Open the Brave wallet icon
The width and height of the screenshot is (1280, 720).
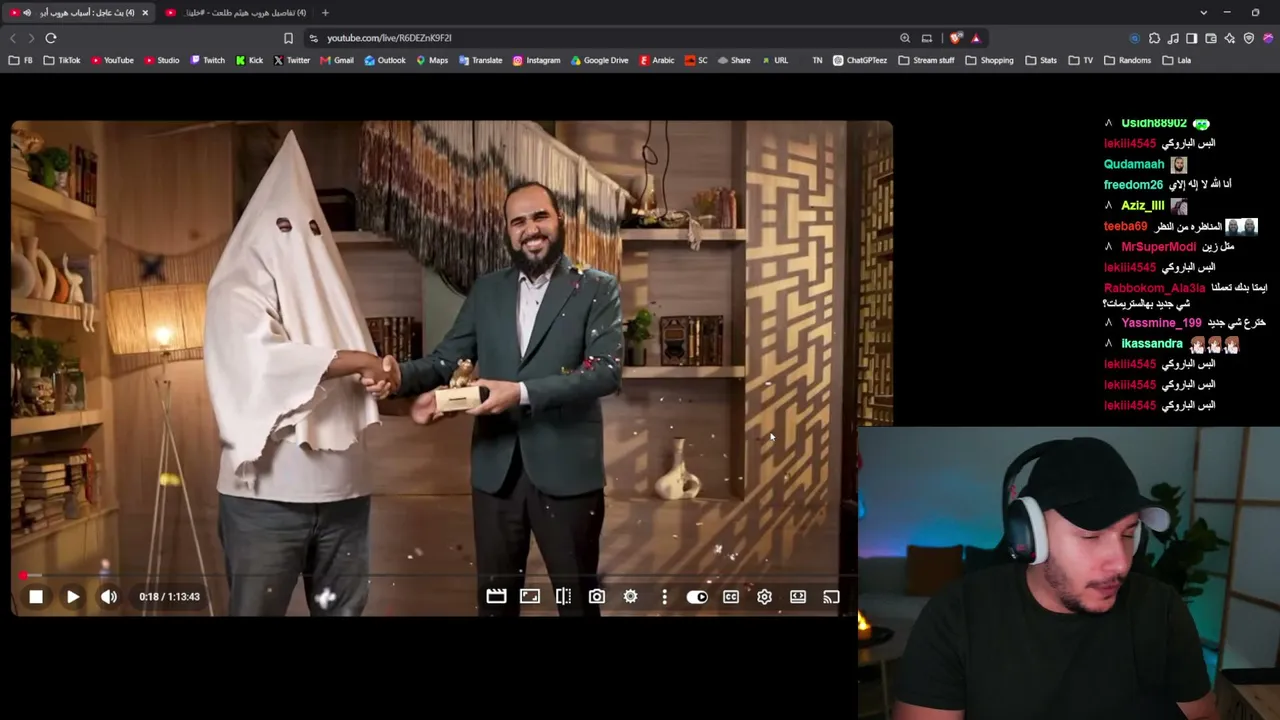pyautogui.click(x=1211, y=38)
